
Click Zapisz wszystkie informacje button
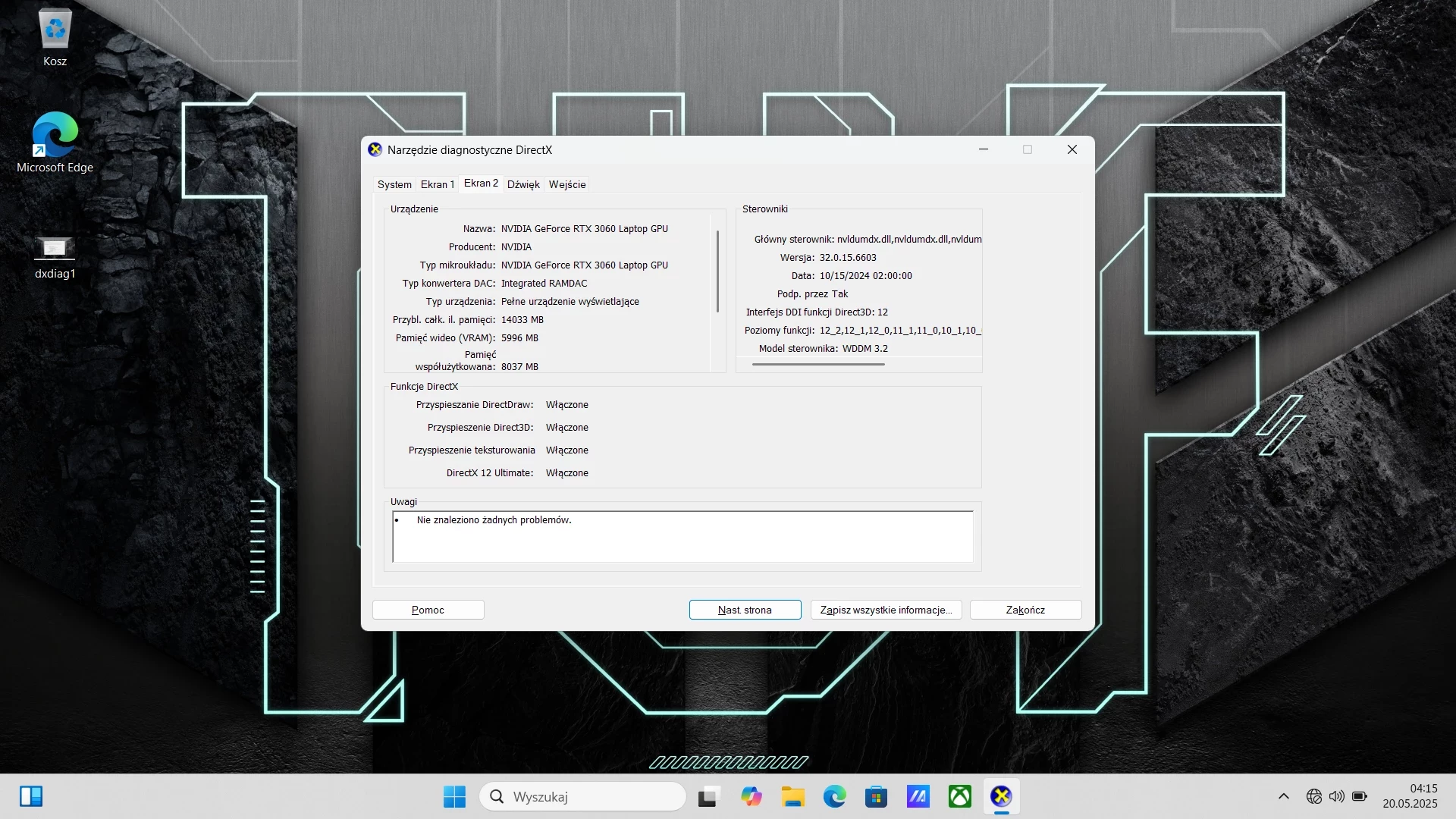tap(886, 610)
